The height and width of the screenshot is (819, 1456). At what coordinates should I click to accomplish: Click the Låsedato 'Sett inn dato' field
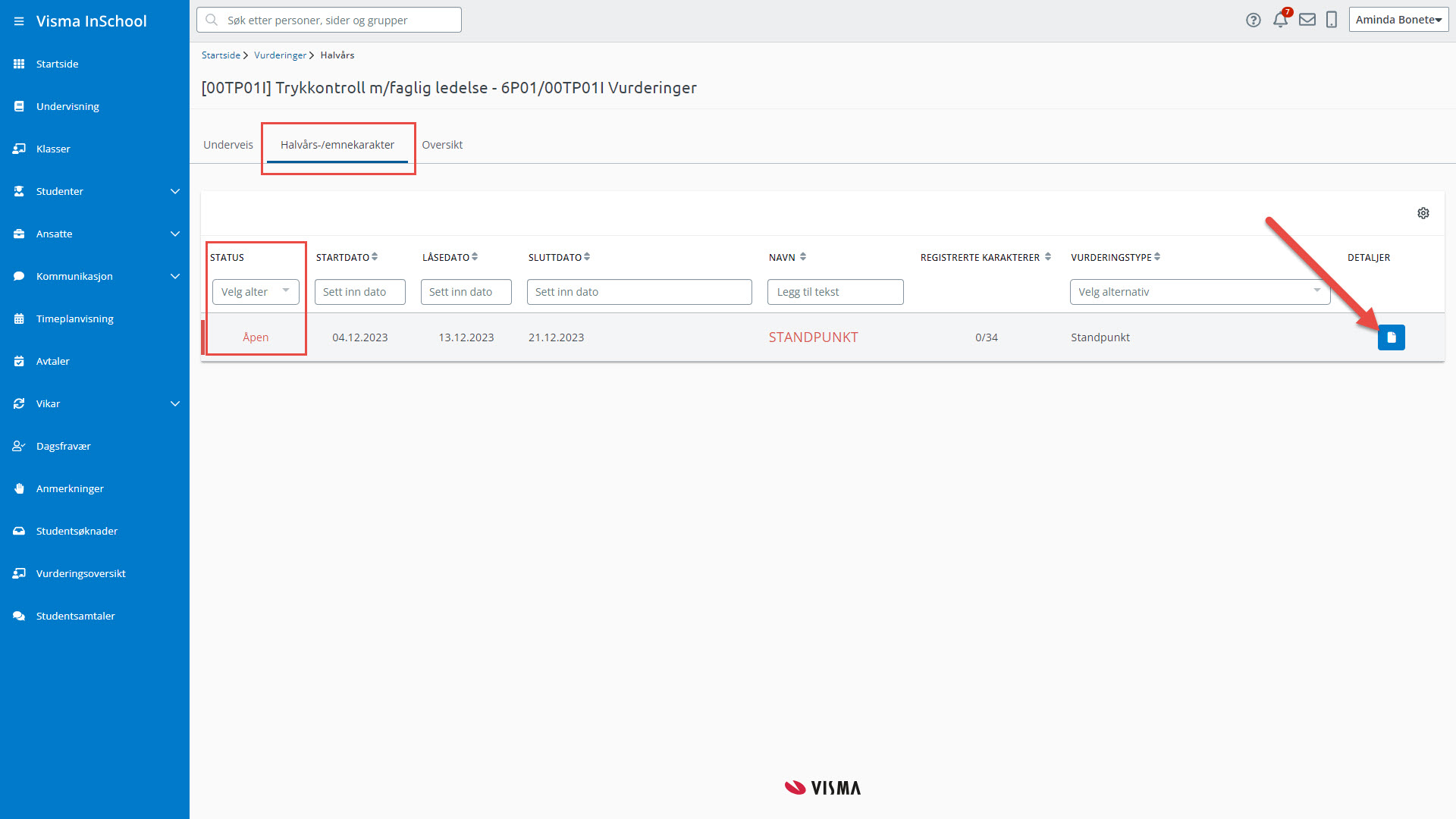pos(466,292)
